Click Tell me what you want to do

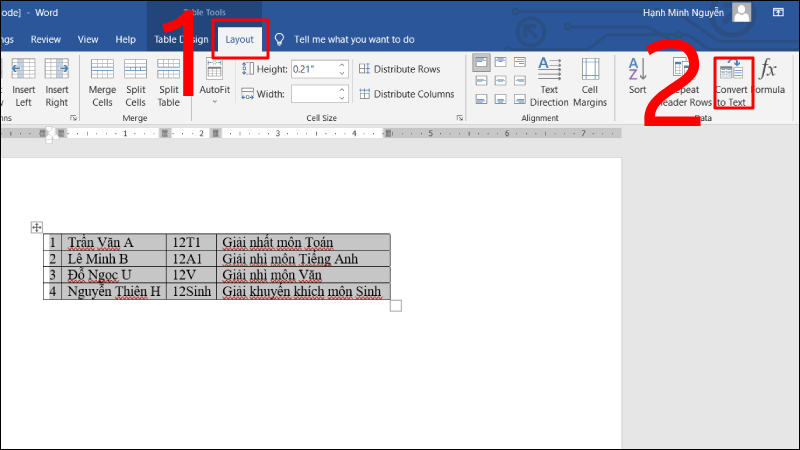pos(354,39)
